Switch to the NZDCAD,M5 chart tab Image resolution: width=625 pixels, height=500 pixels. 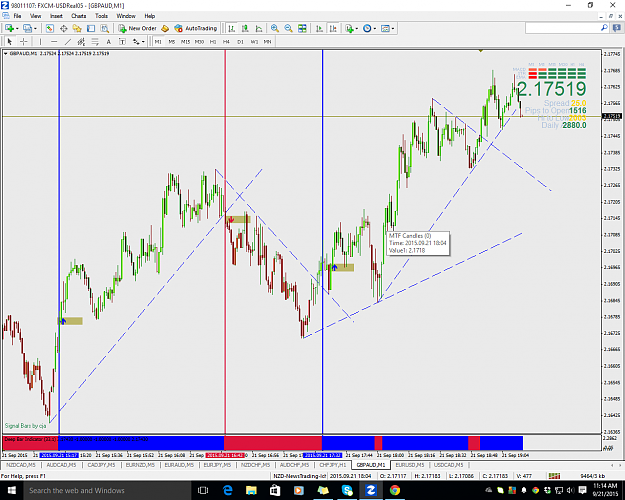point(21,465)
